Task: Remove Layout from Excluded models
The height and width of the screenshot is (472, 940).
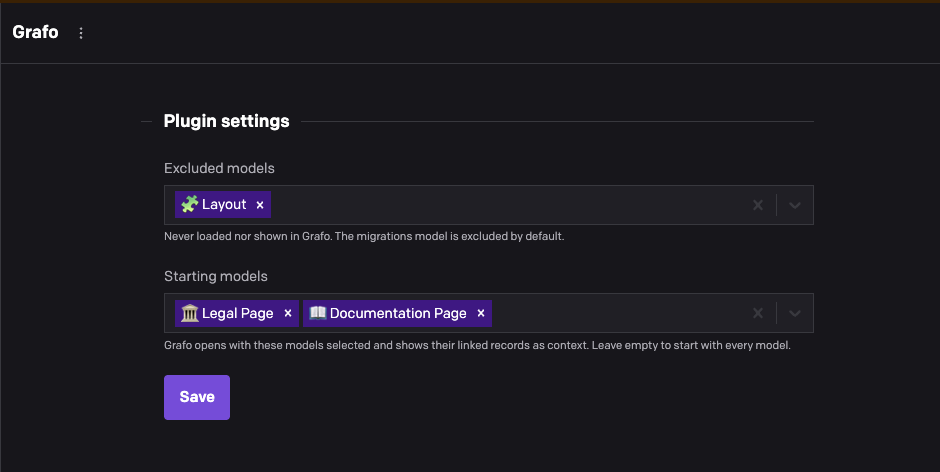Action: point(260,205)
